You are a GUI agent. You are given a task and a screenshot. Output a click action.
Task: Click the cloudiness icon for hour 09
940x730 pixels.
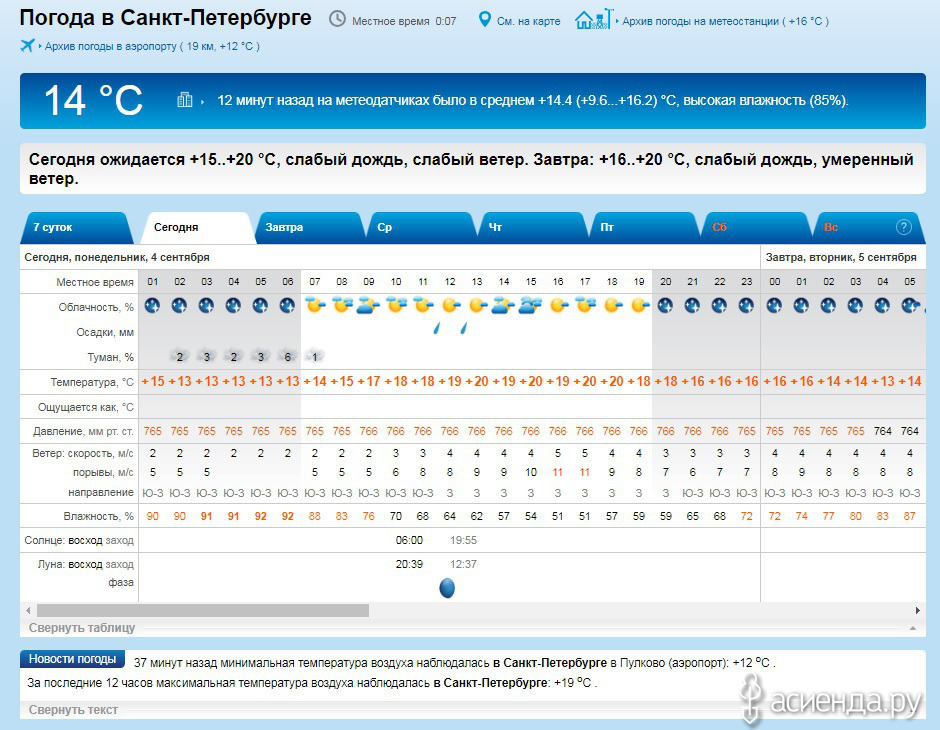click(368, 306)
